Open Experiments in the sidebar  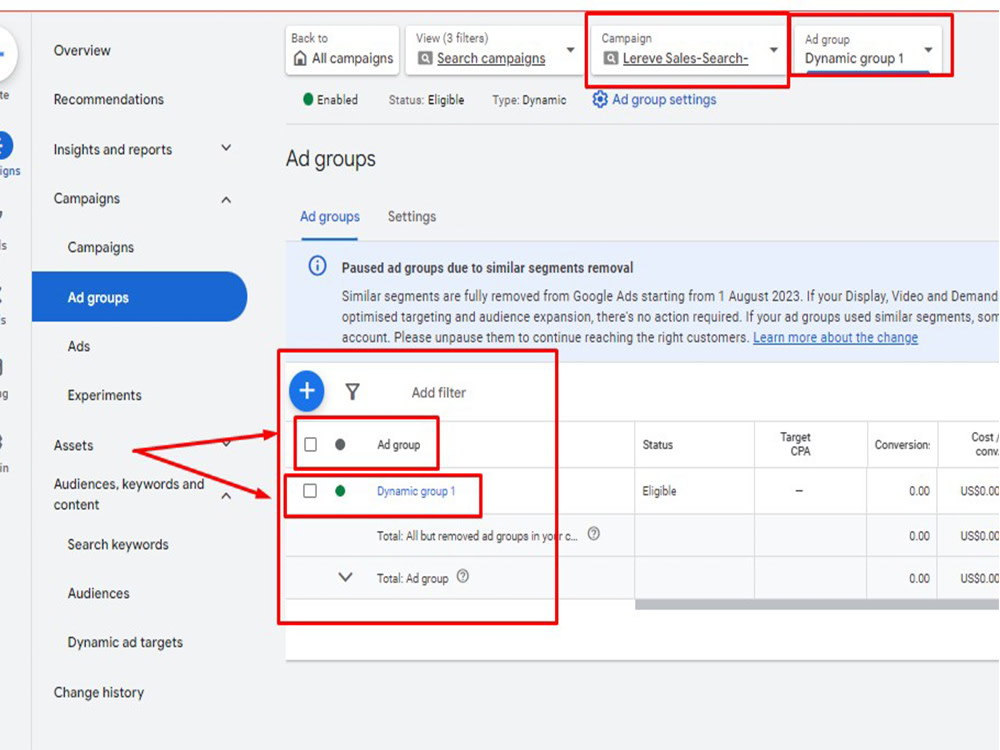pyautogui.click(x=105, y=395)
